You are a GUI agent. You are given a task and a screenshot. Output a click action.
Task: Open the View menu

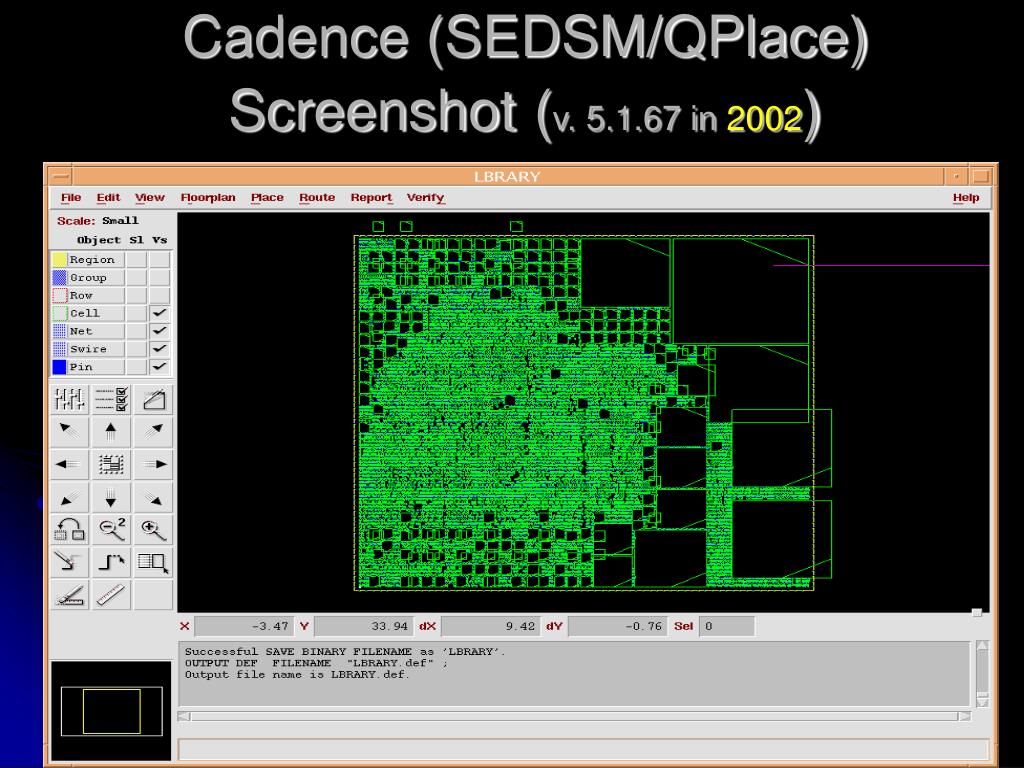point(150,197)
